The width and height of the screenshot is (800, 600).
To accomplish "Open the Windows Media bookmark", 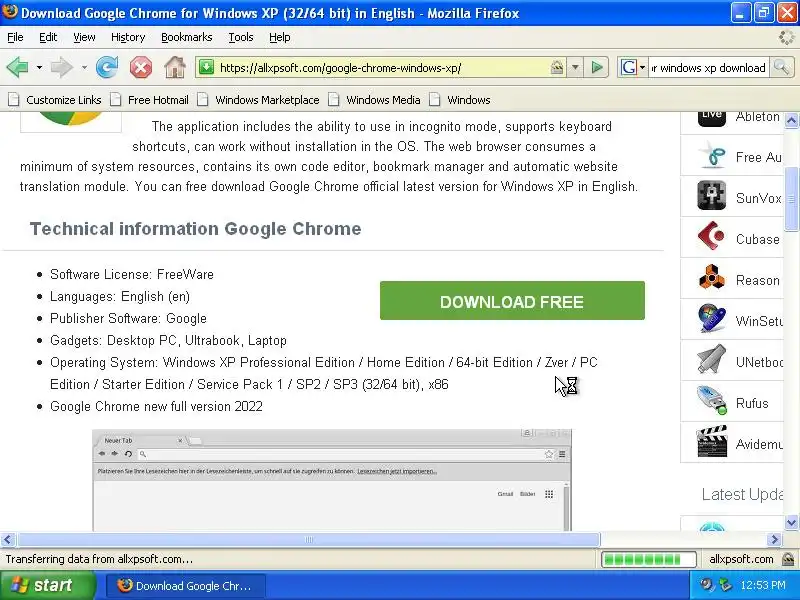I will tap(374, 100).
